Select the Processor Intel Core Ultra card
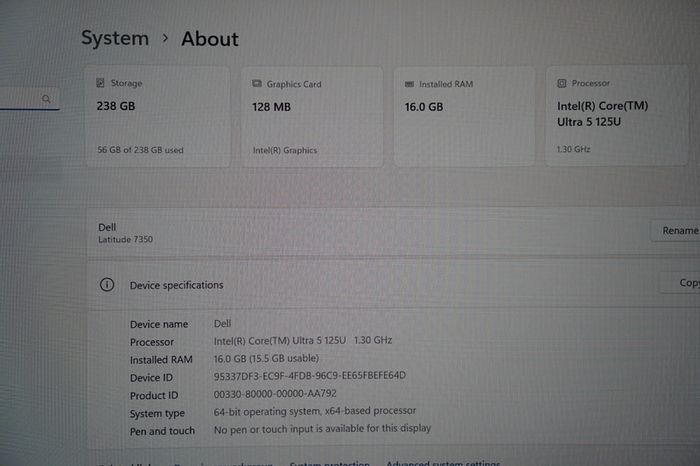Screen dimensions: 700x466 617,116
